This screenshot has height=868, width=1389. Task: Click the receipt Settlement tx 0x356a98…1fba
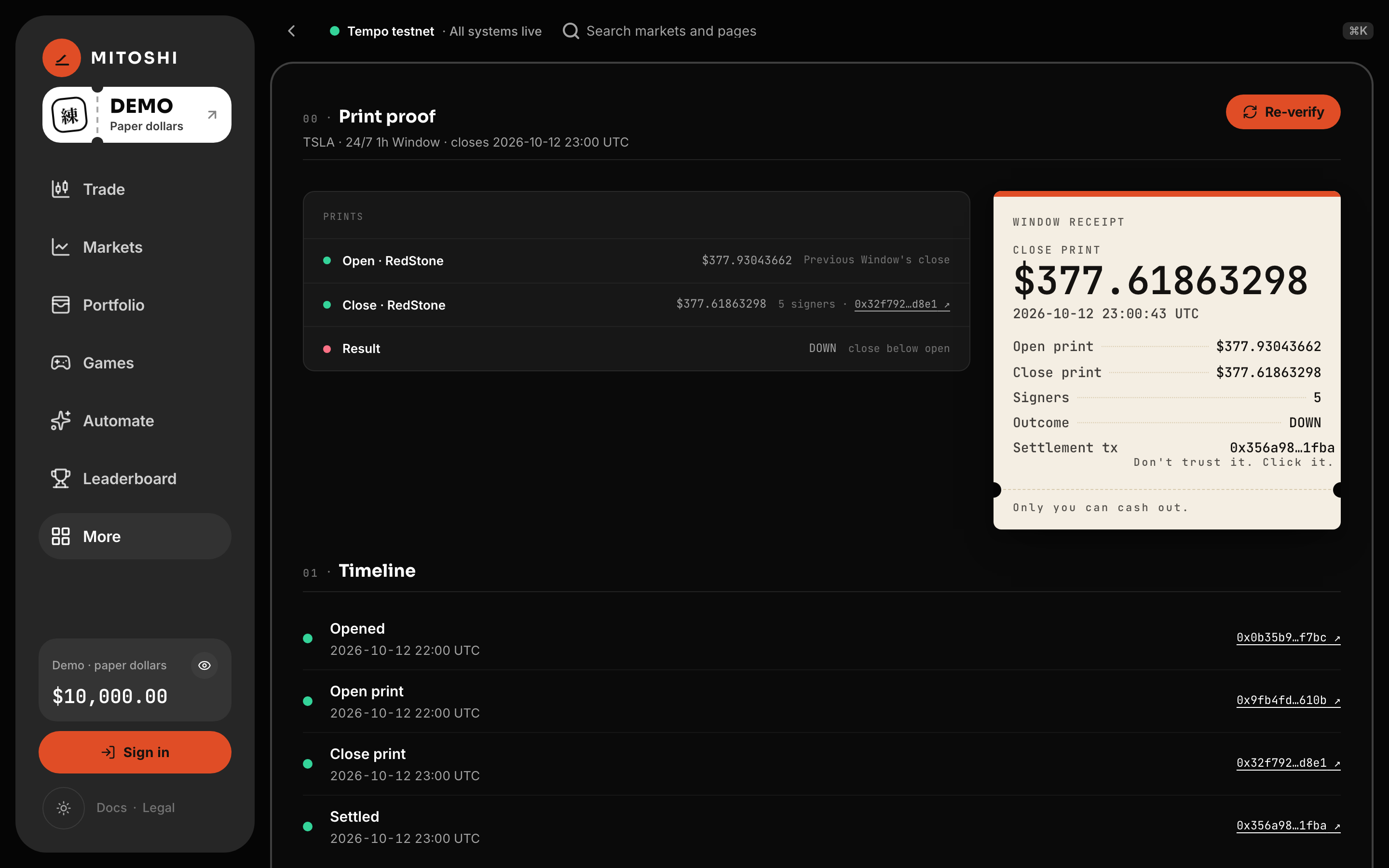click(1281, 448)
